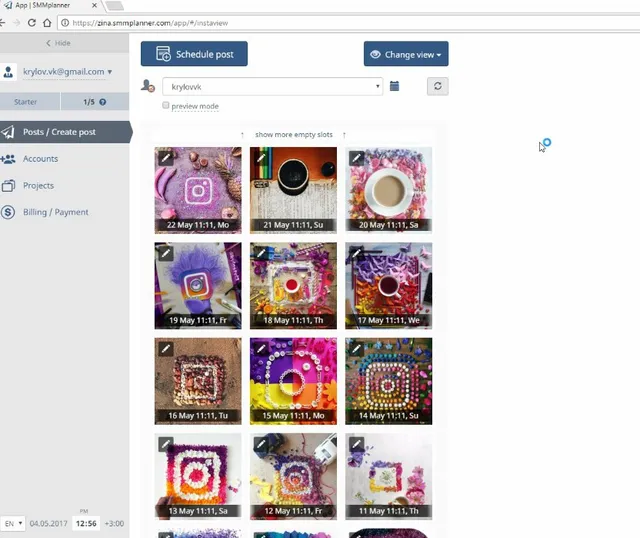Open the 13 May Sa post thumbnail

198,476
